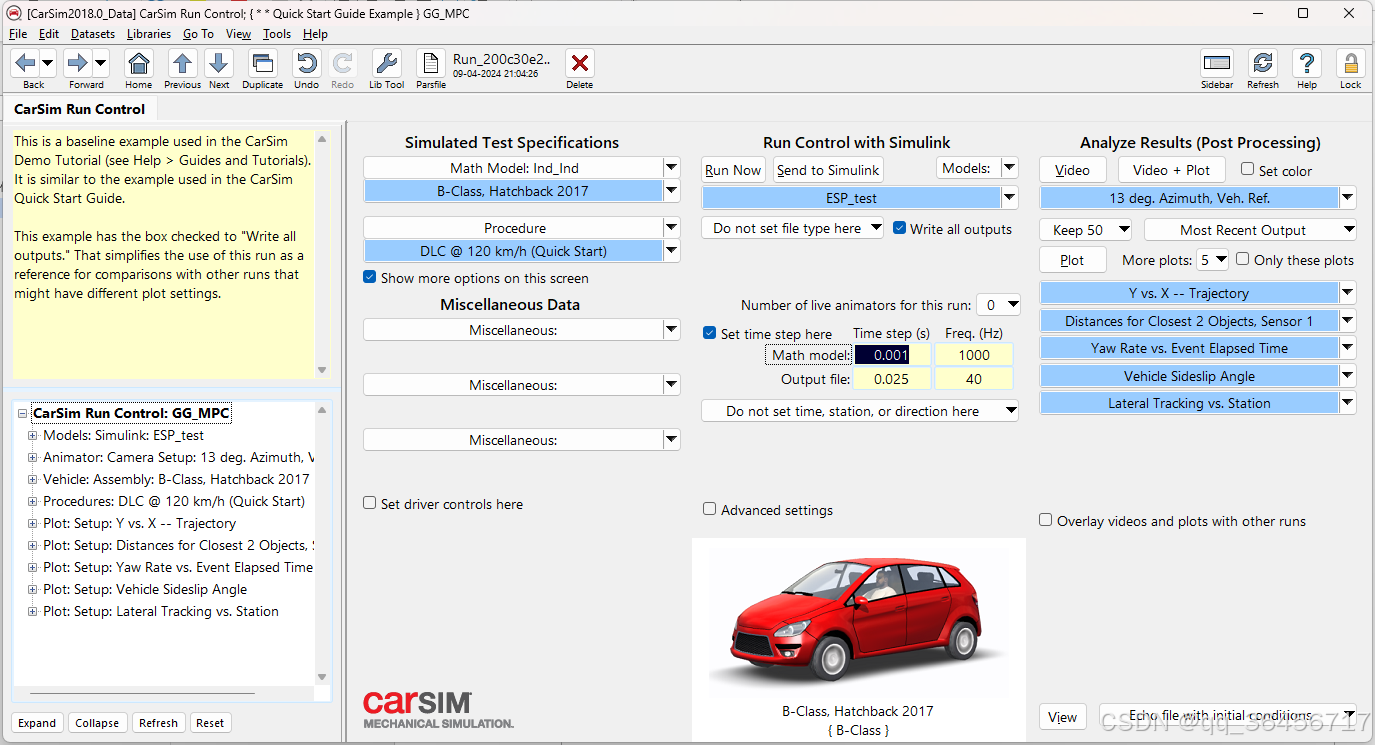Click Math model time step field

pyautogui.click(x=892, y=354)
